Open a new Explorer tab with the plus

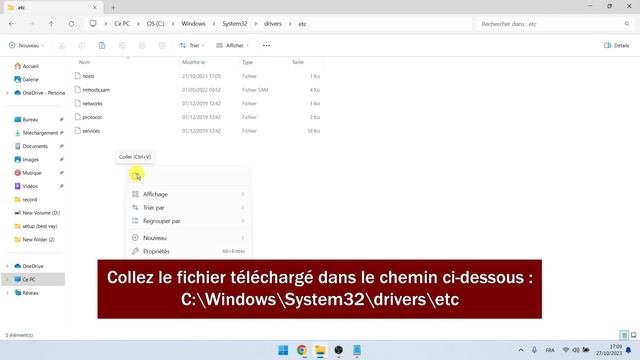113,7
